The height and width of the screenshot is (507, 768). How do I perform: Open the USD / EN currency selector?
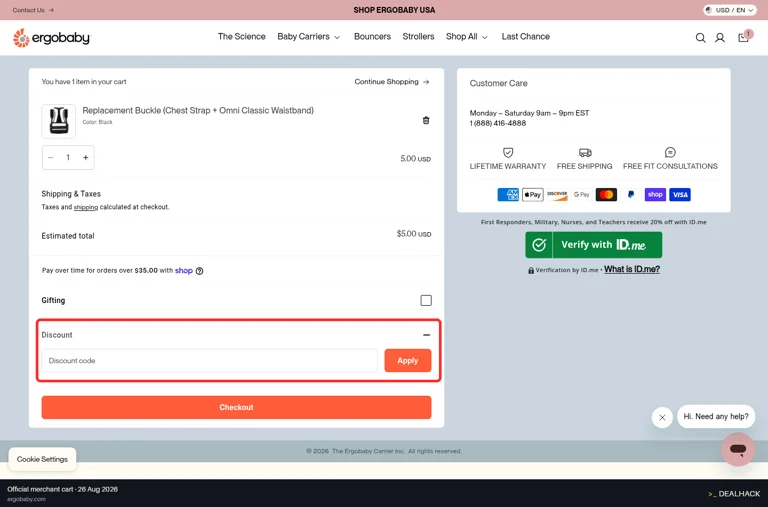[730, 10]
